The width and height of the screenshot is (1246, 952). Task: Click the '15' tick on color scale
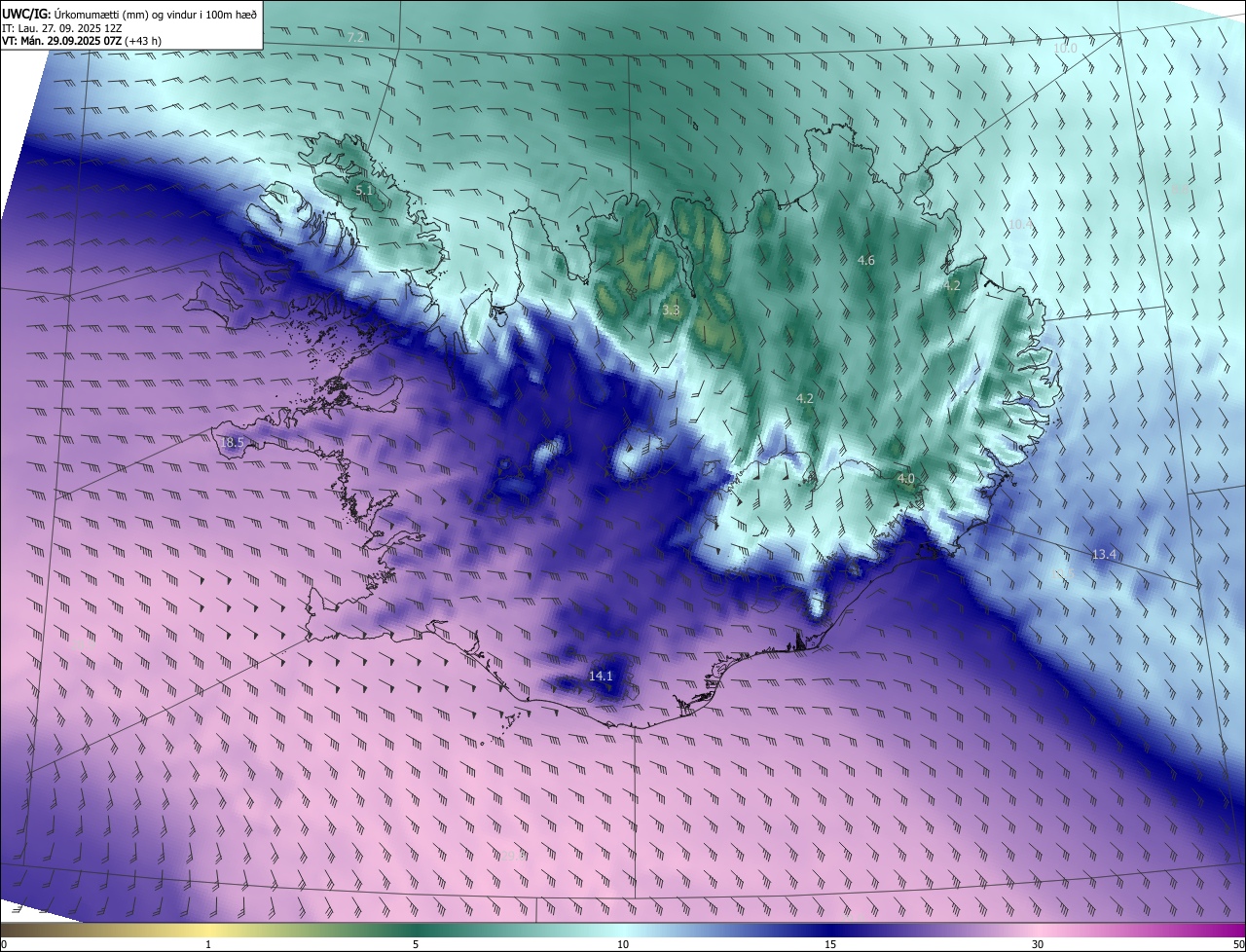point(830,944)
